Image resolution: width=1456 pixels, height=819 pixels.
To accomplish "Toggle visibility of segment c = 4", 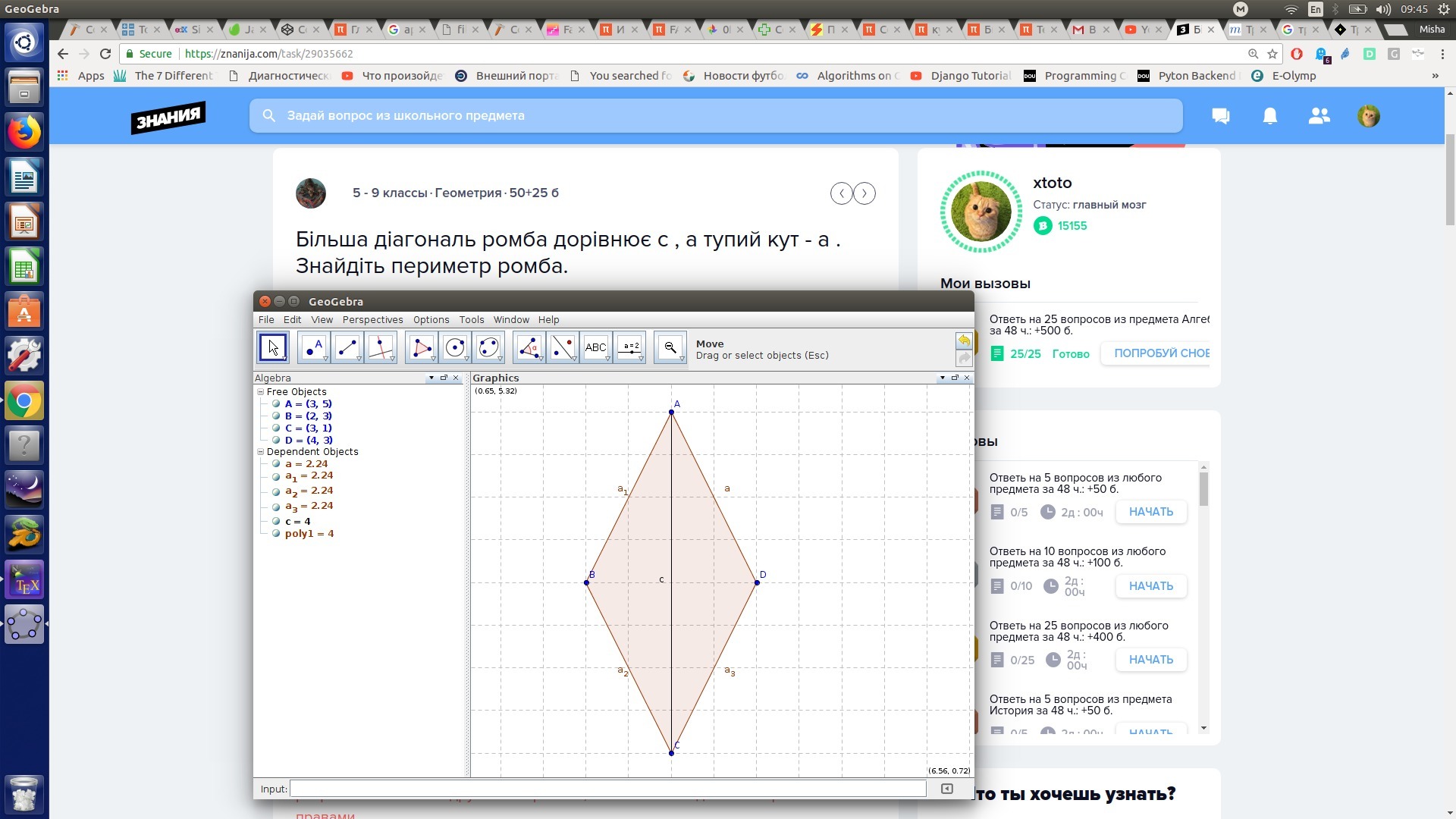I will 276,522.
